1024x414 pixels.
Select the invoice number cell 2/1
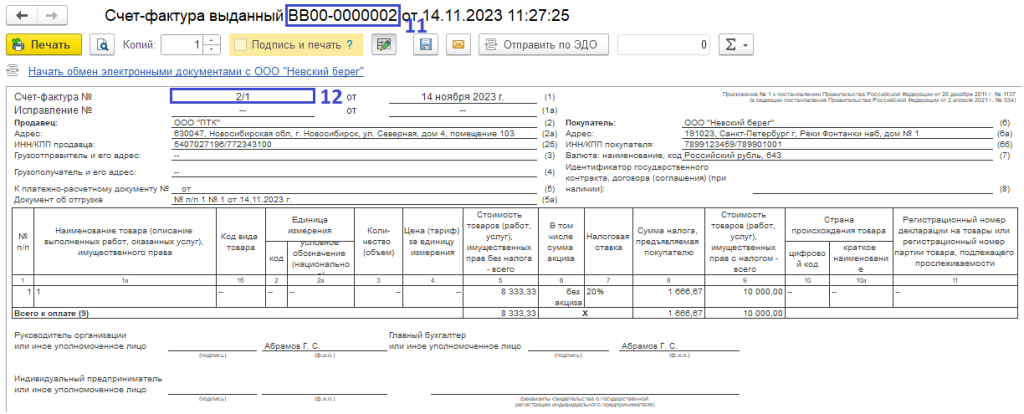point(242,96)
